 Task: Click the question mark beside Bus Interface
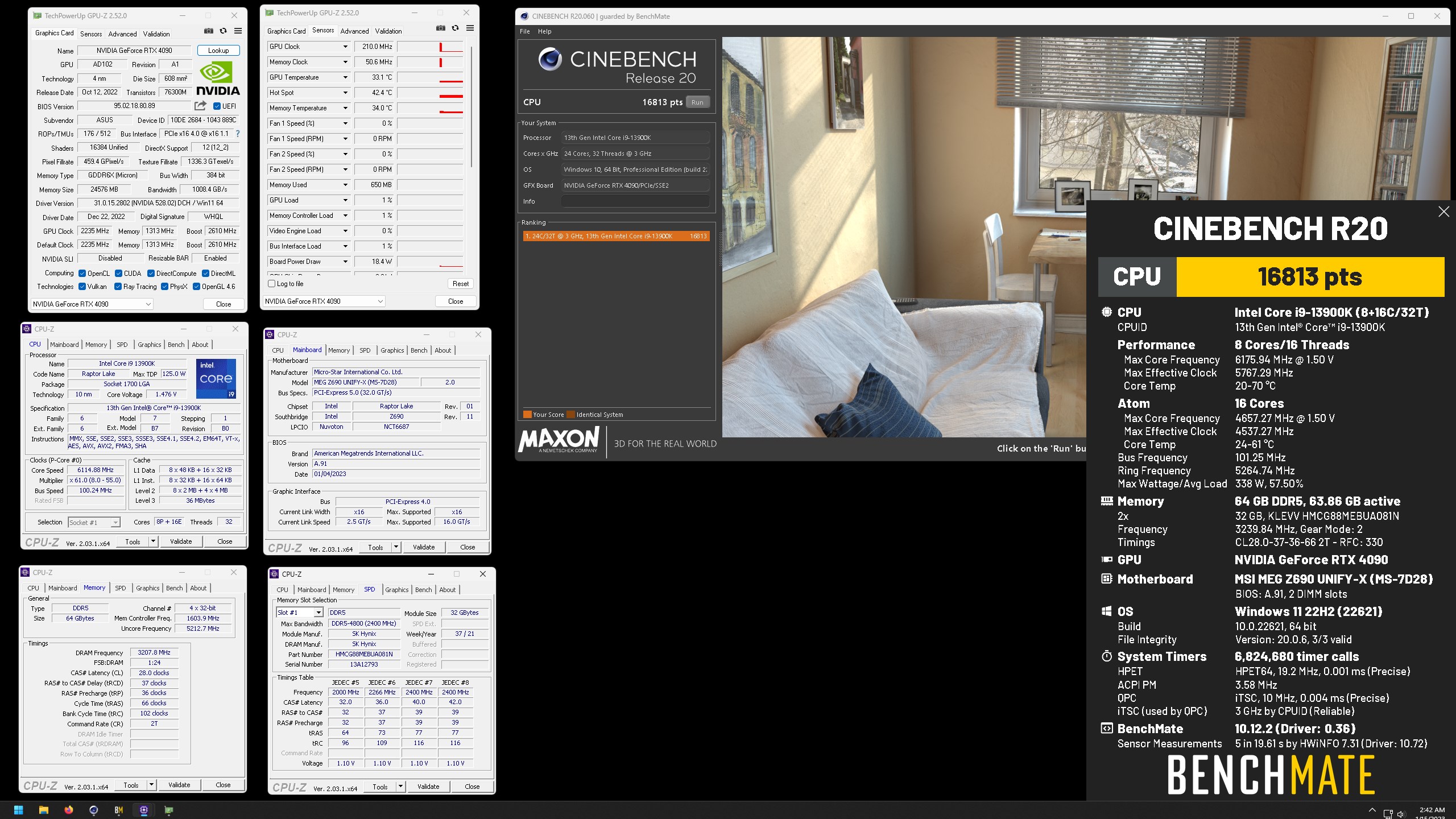click(238, 134)
